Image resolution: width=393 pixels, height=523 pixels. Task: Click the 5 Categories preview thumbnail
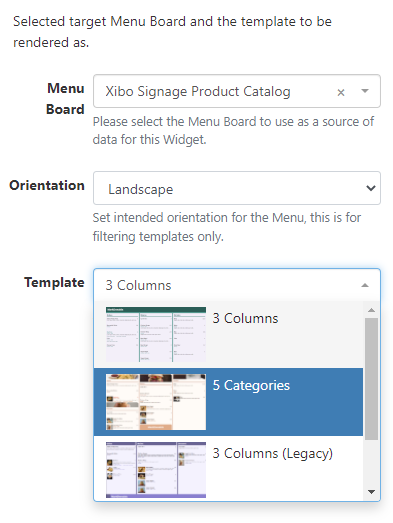pyautogui.click(x=156, y=402)
